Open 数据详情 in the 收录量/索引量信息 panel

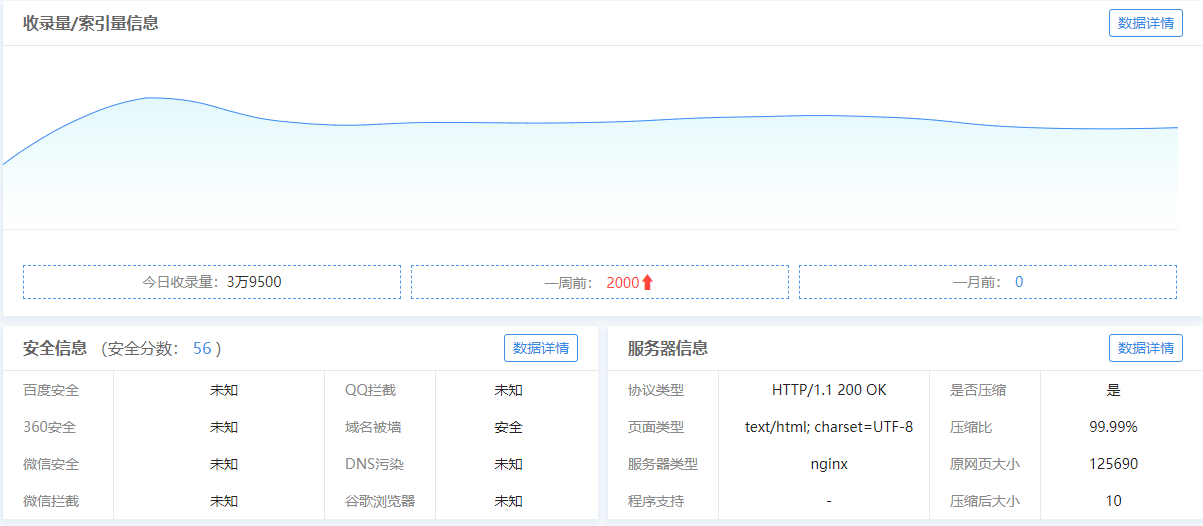point(1145,23)
